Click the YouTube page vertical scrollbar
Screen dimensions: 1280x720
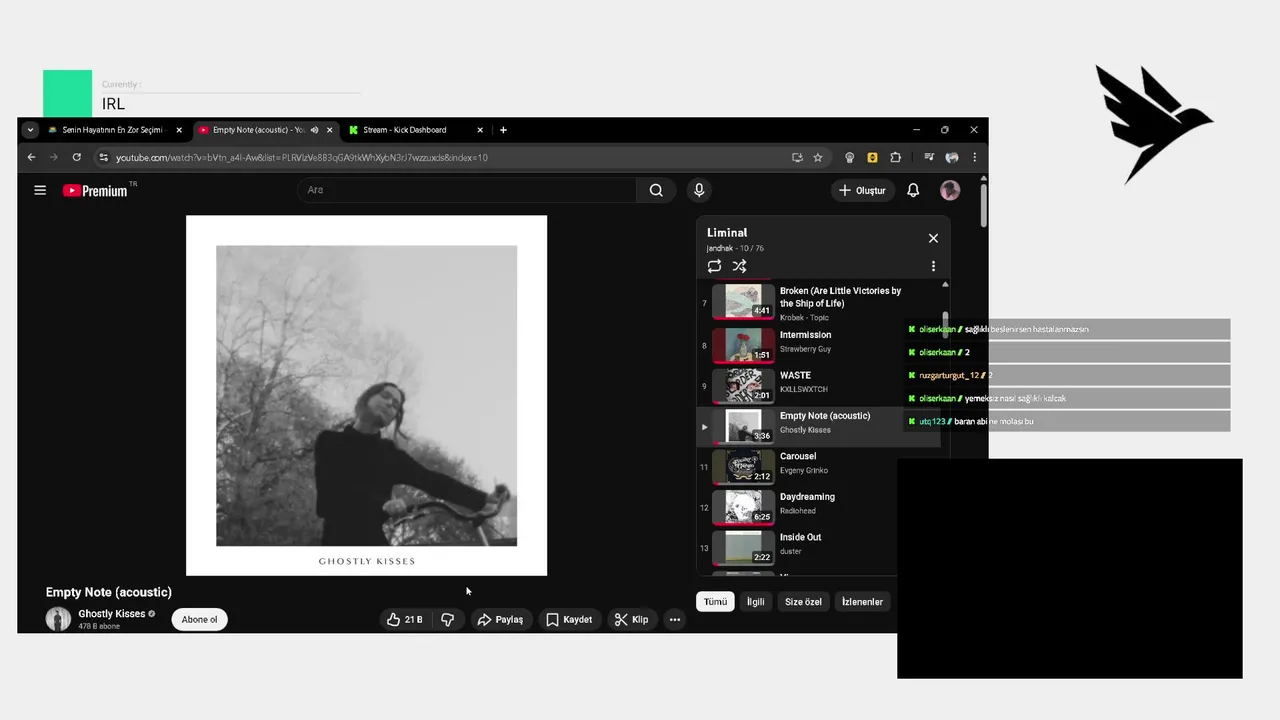click(x=984, y=205)
